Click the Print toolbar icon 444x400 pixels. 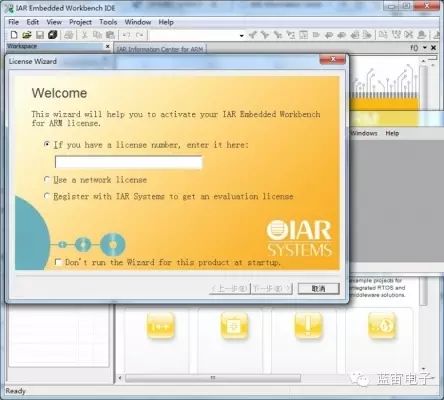69,35
